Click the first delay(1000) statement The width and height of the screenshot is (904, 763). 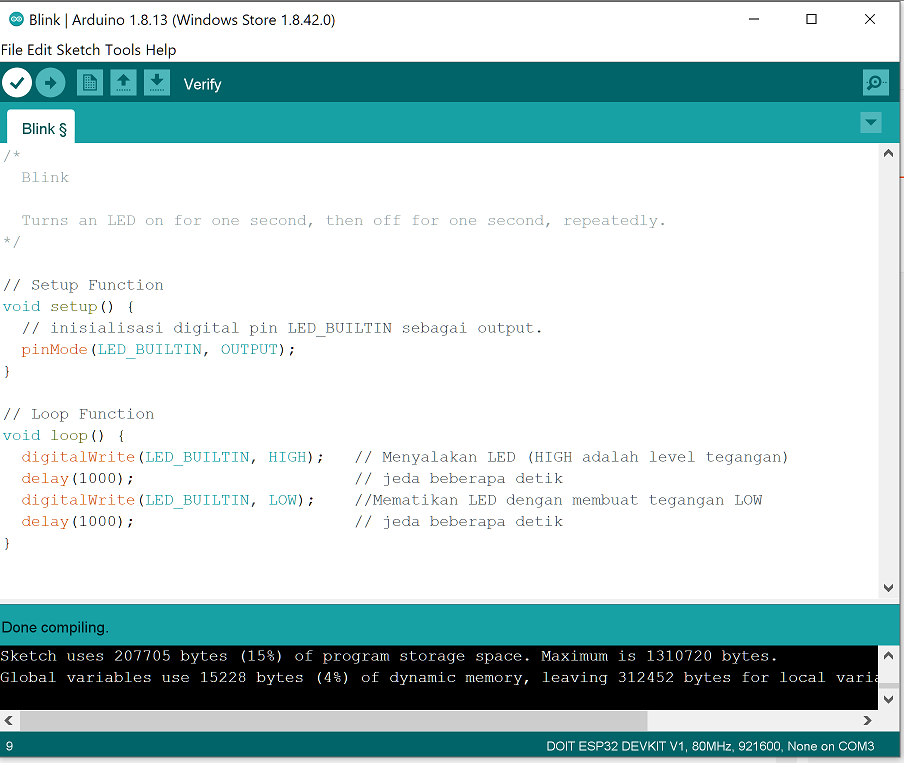[77, 479]
